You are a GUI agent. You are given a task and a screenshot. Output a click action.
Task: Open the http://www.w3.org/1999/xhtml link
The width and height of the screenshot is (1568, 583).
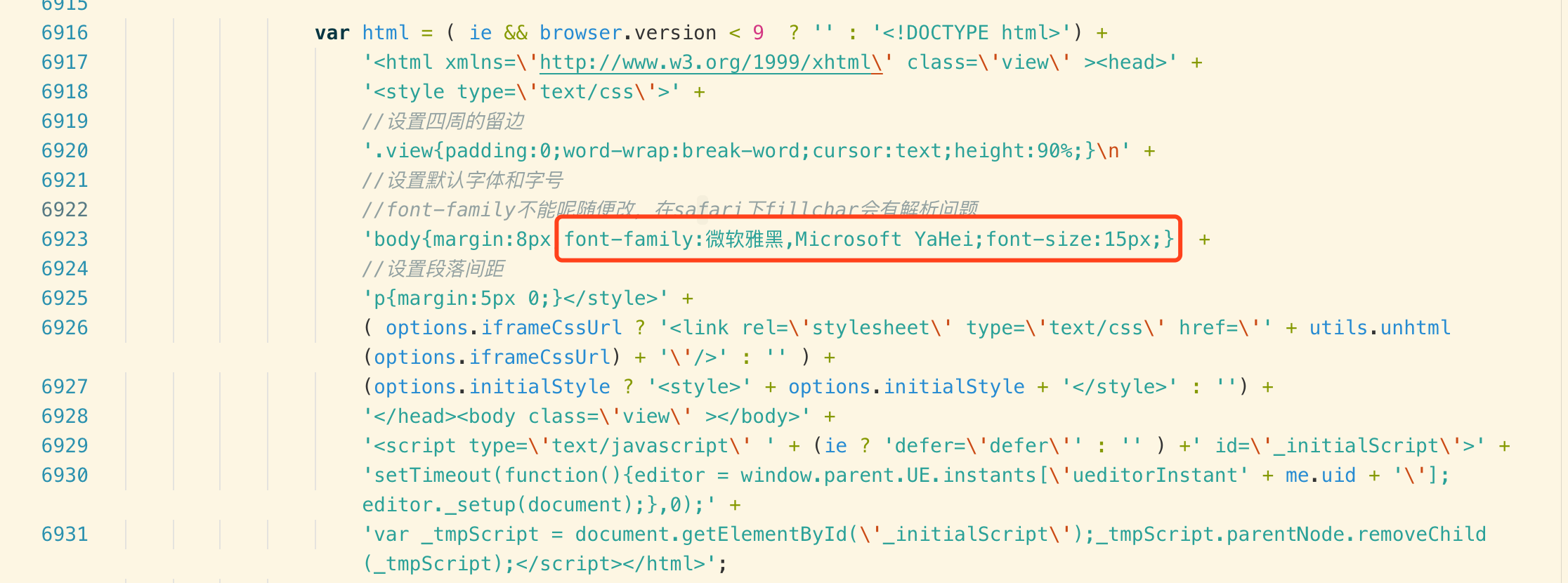tap(705, 63)
